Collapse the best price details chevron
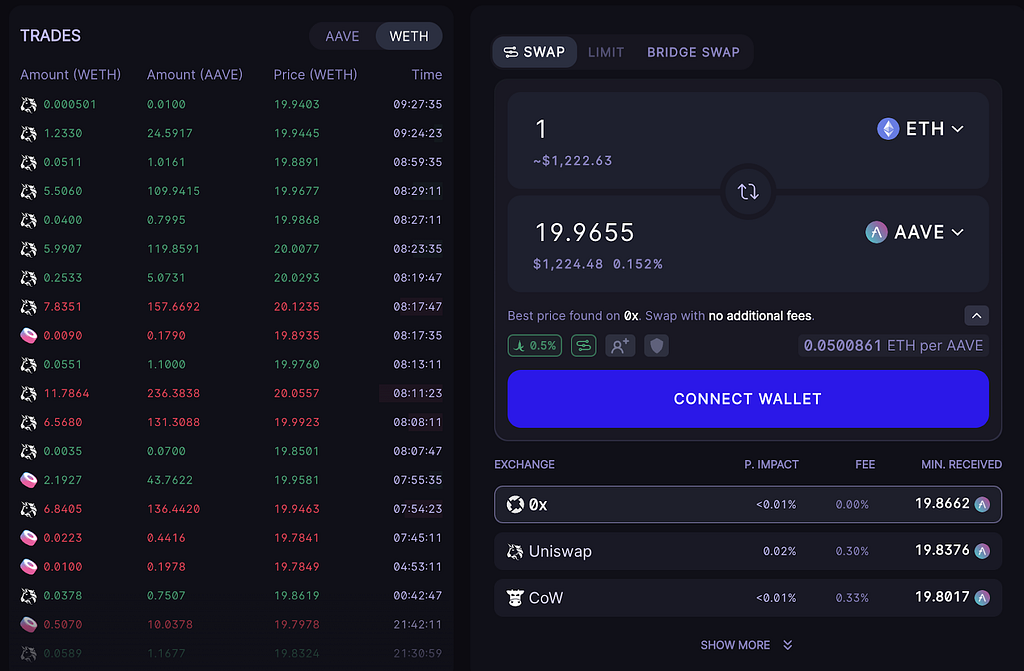Screen dimensions: 1024x671 coord(976,316)
